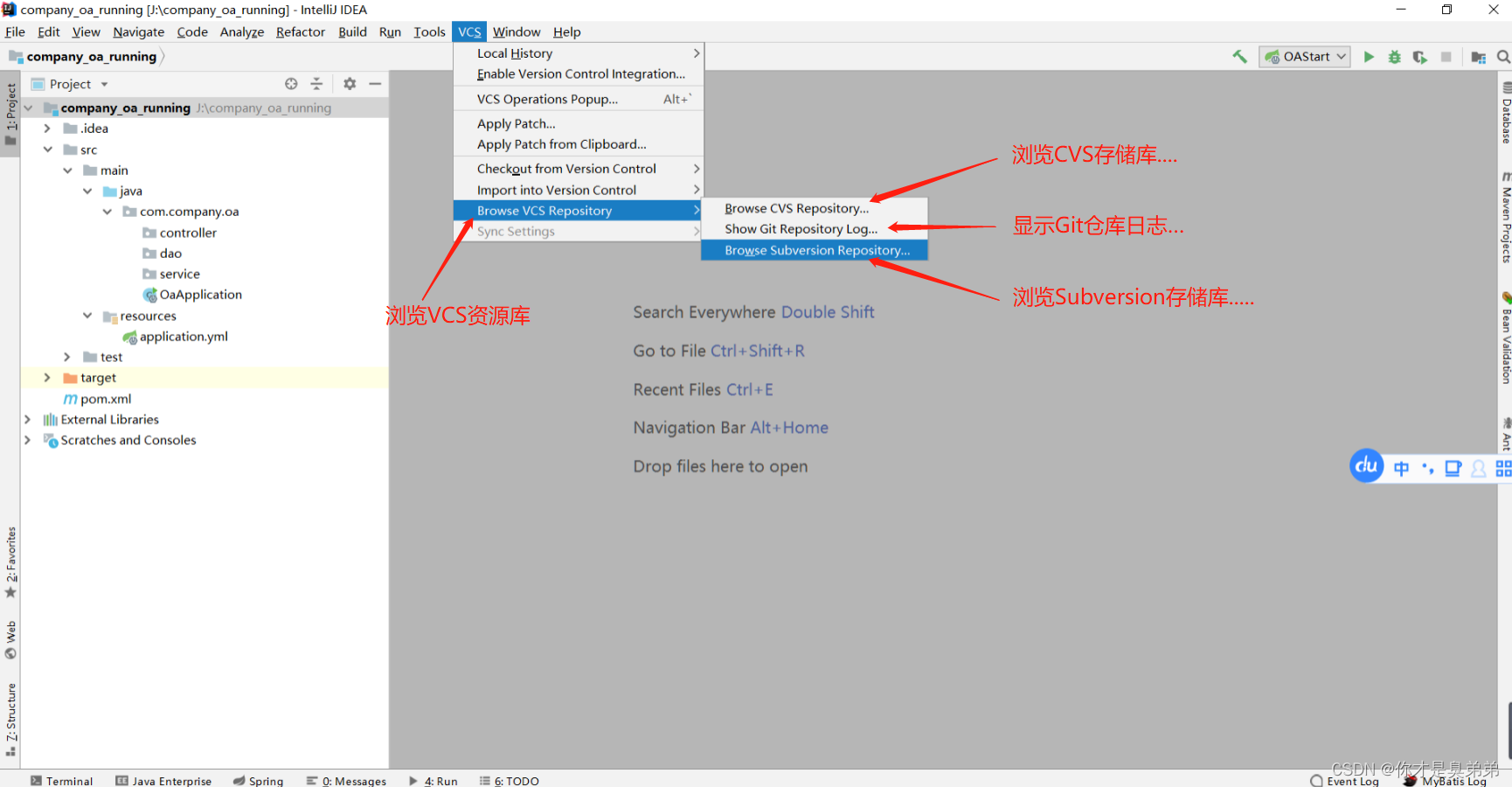This screenshot has height=787, width=1512.
Task: Open the MyBatis Log tool window
Action: coord(1446,781)
